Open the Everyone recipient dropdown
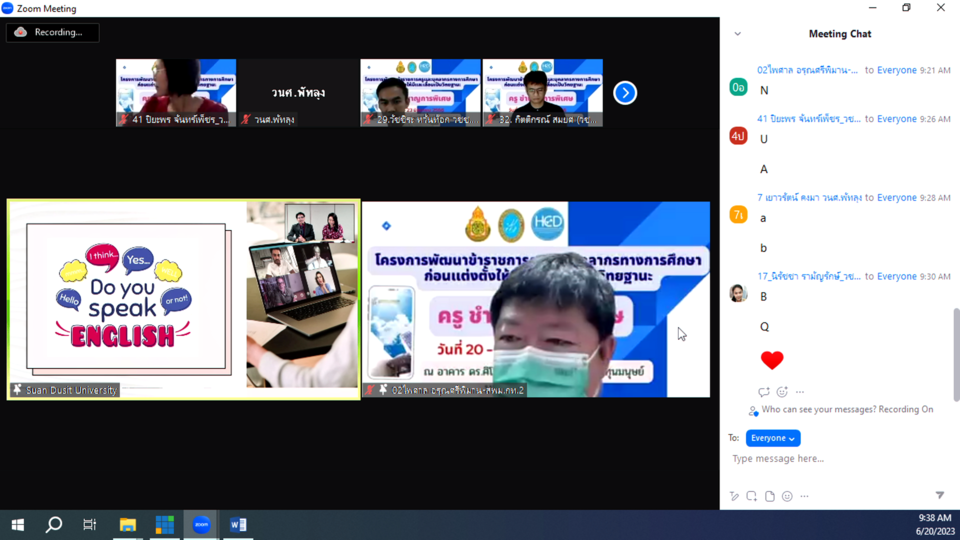The image size is (960, 540). [773, 438]
